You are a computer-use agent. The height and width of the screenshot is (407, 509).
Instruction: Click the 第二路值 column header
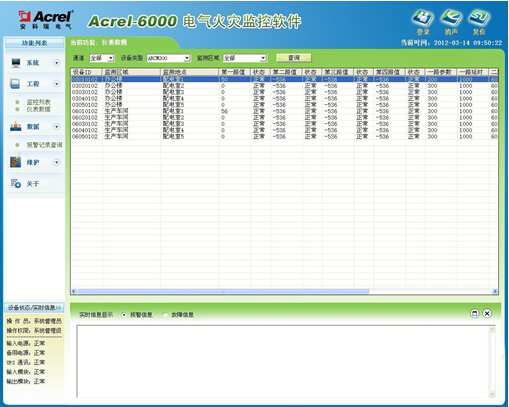[286, 72]
